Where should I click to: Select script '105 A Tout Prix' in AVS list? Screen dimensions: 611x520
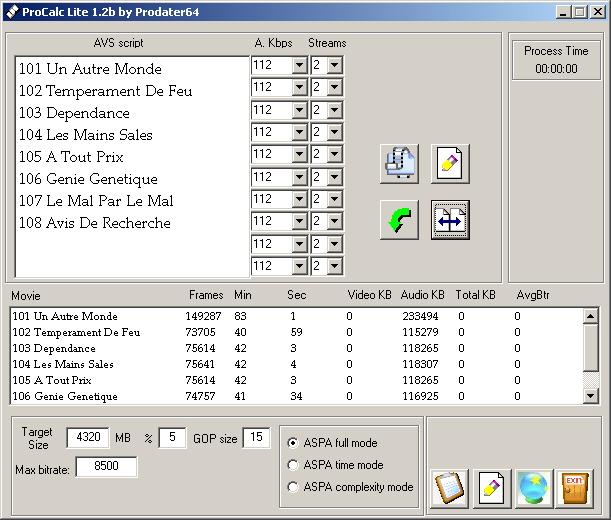[x=71, y=157]
